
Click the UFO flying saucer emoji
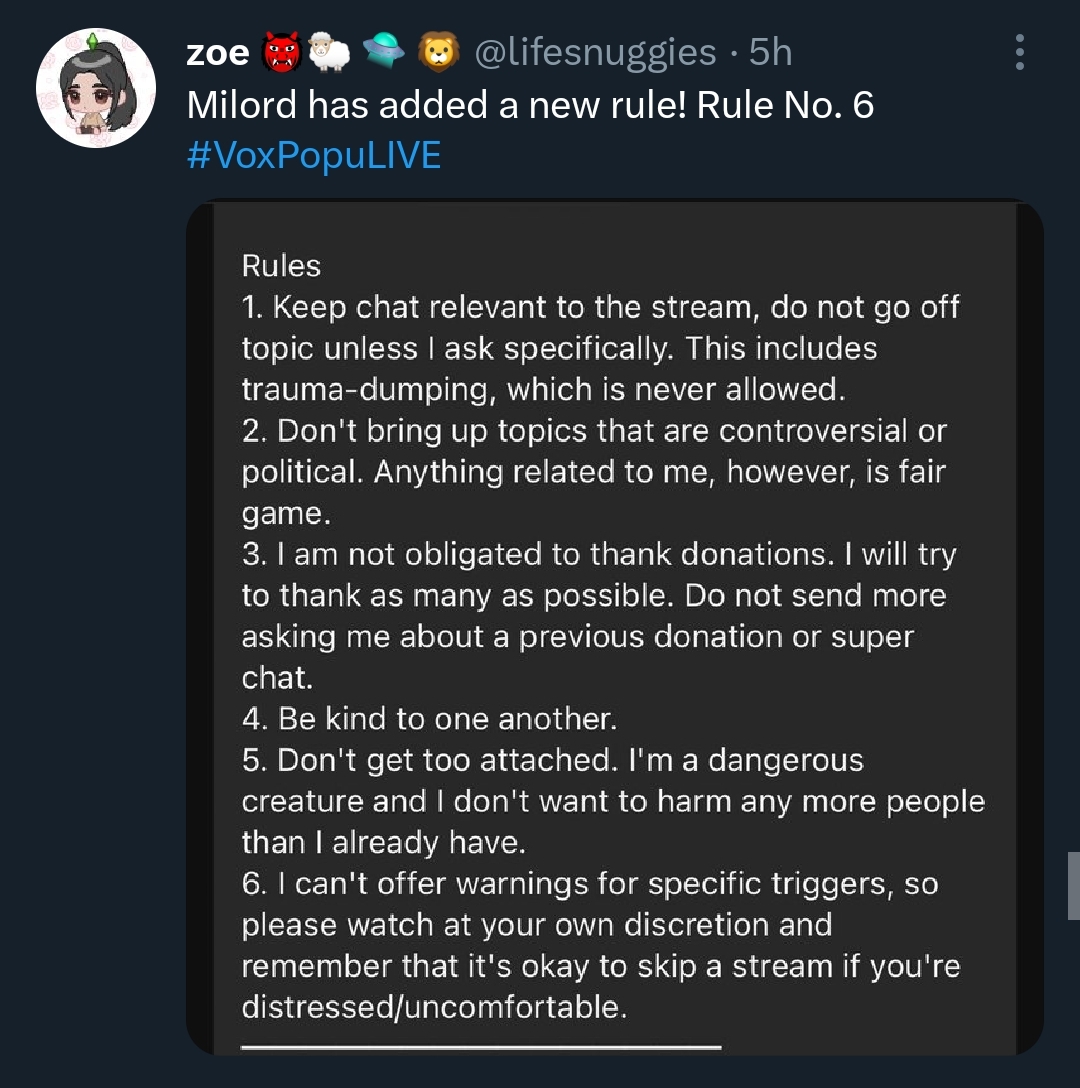(x=384, y=51)
